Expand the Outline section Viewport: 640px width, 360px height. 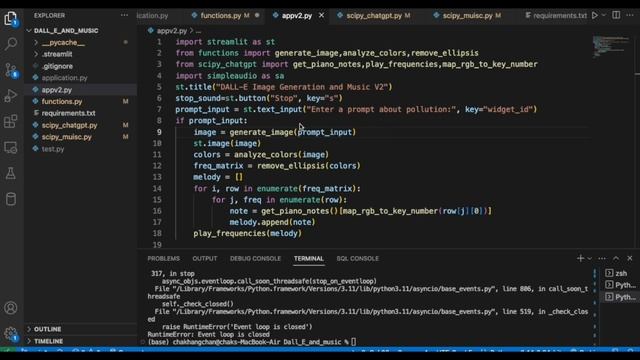(x=81, y=329)
